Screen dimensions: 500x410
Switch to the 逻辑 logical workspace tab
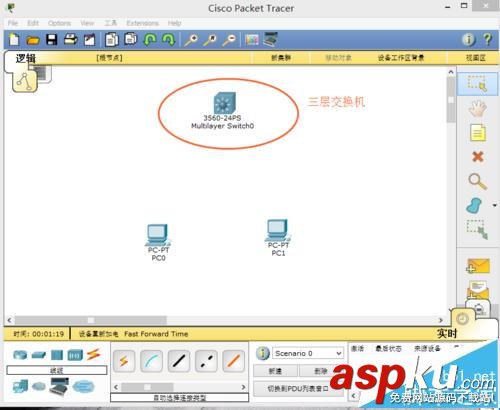[26, 58]
